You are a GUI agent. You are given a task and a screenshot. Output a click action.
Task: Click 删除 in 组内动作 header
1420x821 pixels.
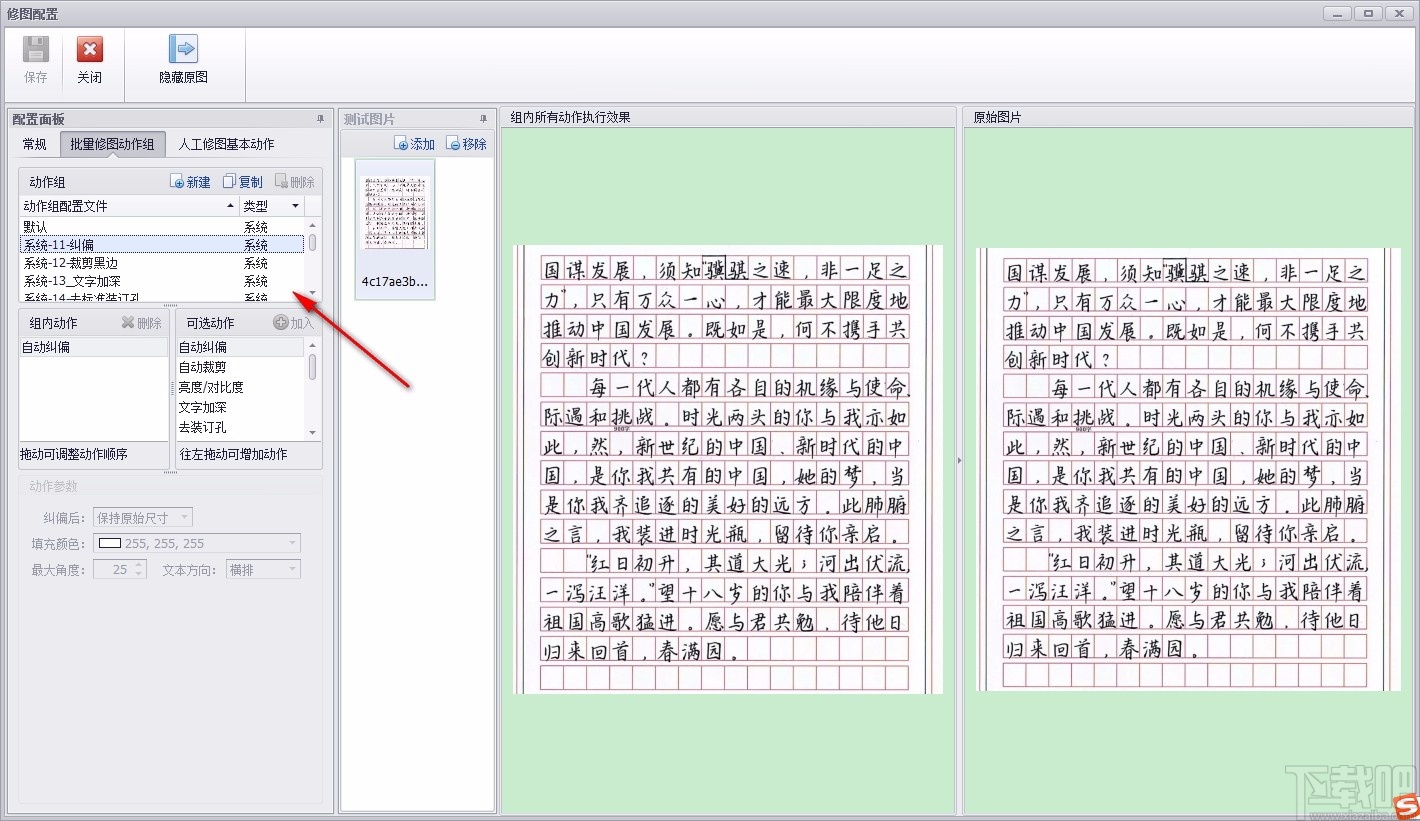141,323
